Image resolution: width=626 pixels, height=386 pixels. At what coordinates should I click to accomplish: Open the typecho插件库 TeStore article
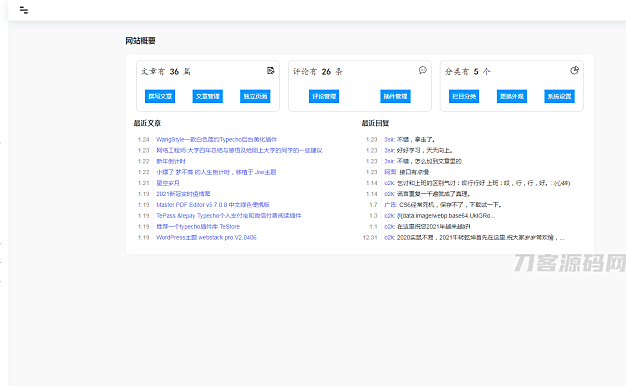click(198, 226)
